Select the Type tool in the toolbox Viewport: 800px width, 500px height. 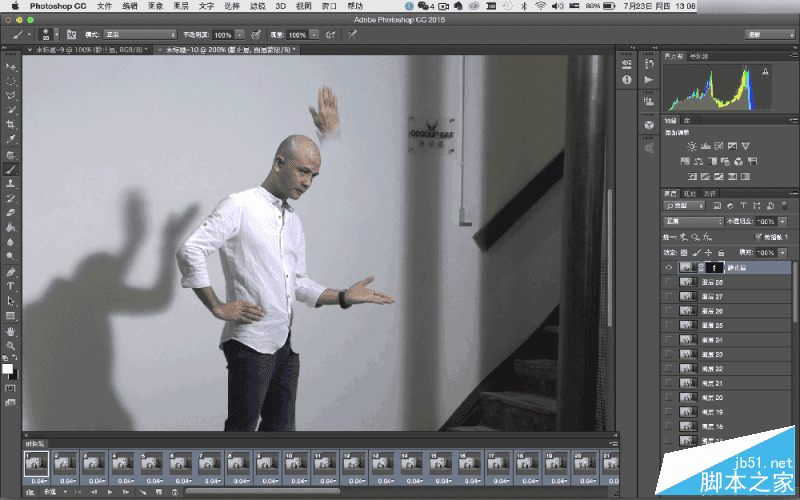(11, 286)
